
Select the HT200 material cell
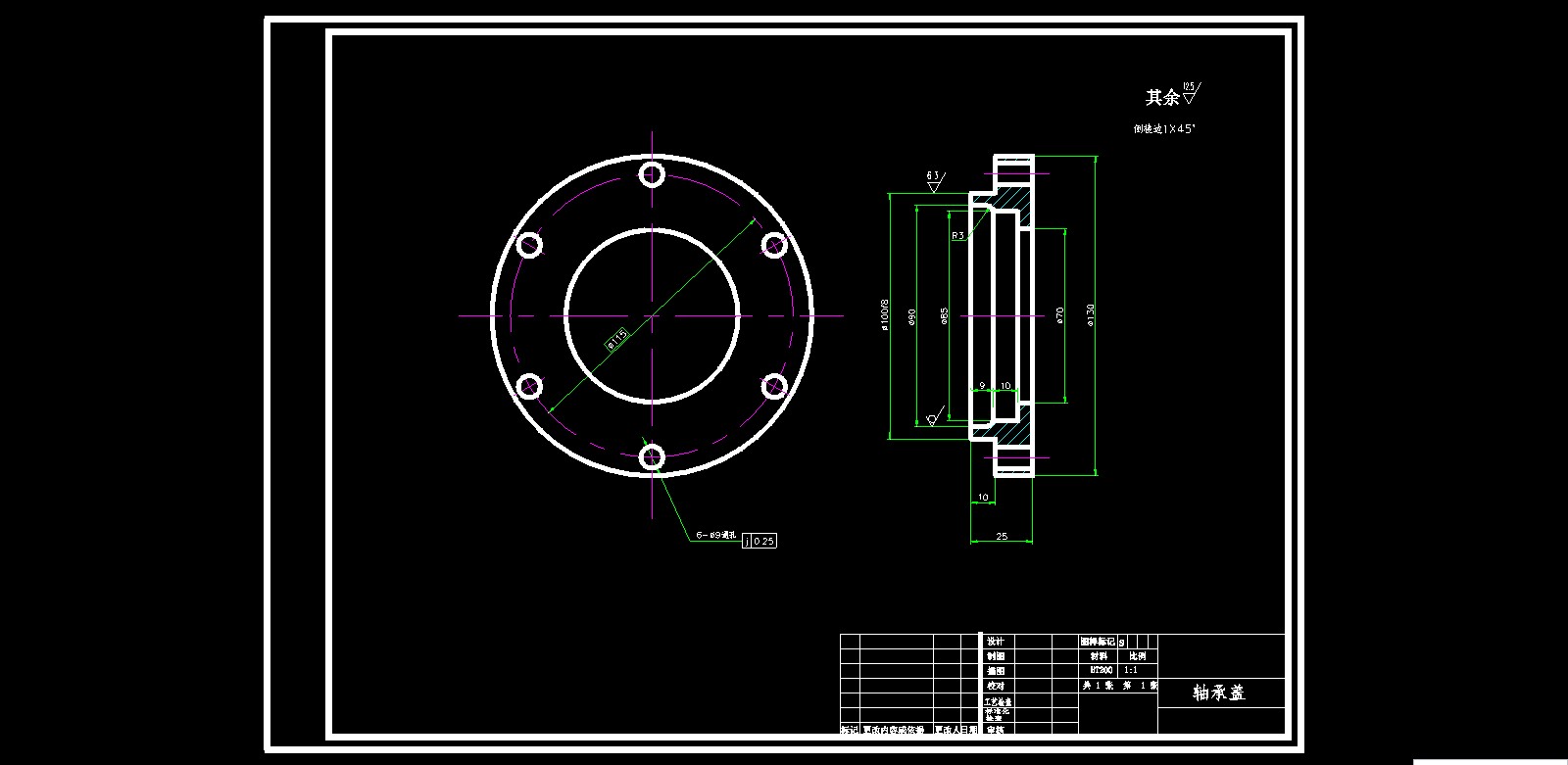click(1101, 670)
